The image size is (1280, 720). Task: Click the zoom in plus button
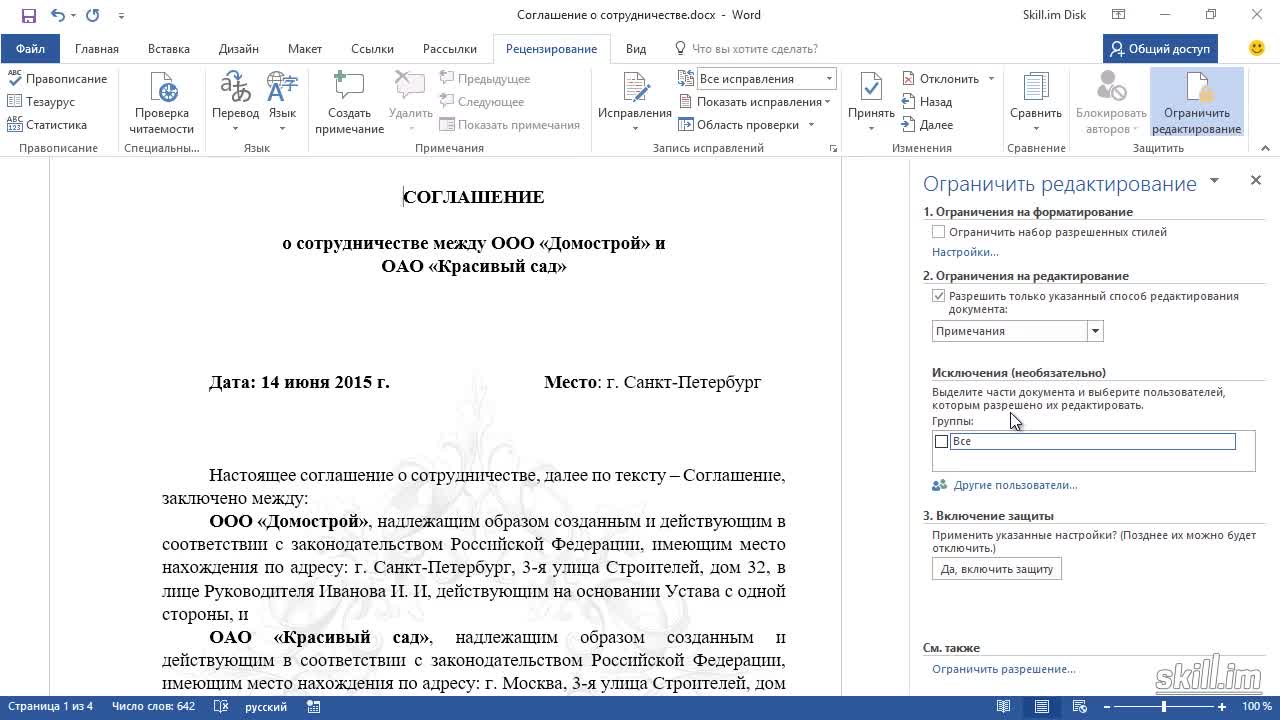coord(1222,707)
